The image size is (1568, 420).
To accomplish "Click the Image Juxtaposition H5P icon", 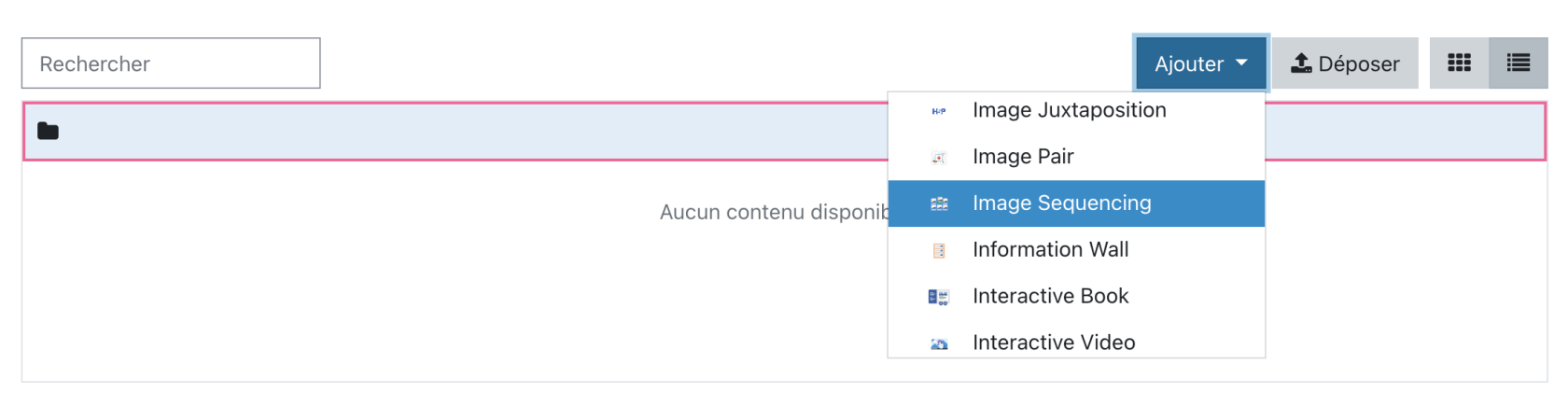I will pyautogui.click(x=939, y=111).
